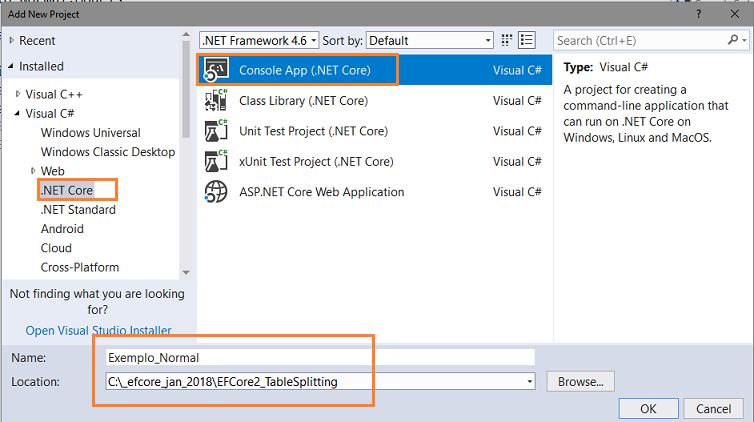Click the category tree scrollbar thumb
Viewport: 754px width, 422px height.
(x=186, y=90)
